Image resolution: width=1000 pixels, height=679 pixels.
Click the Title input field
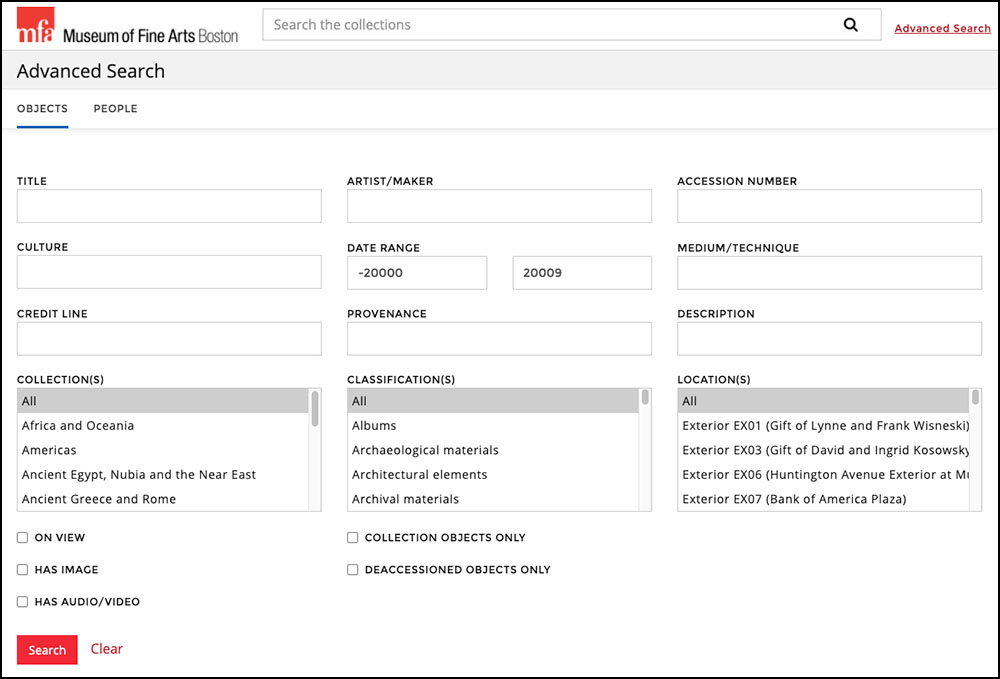click(168, 206)
